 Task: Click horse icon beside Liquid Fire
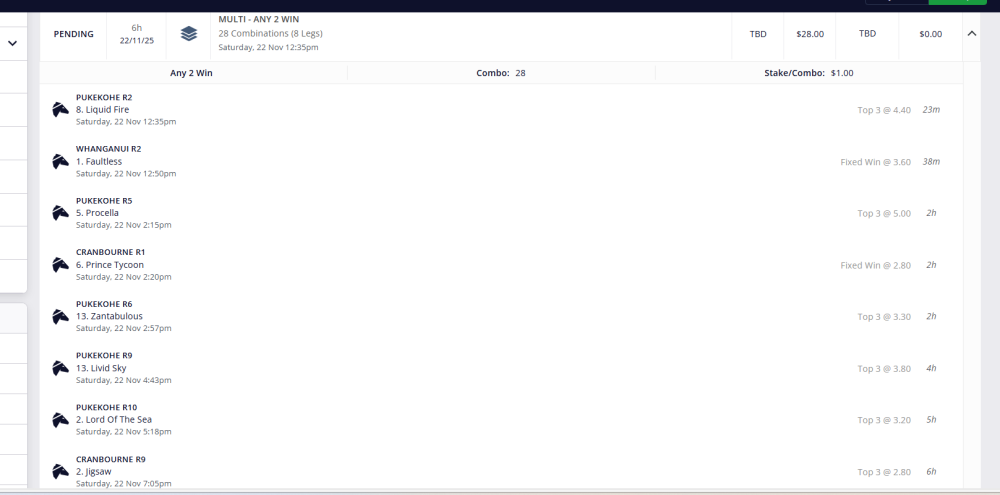coord(61,110)
